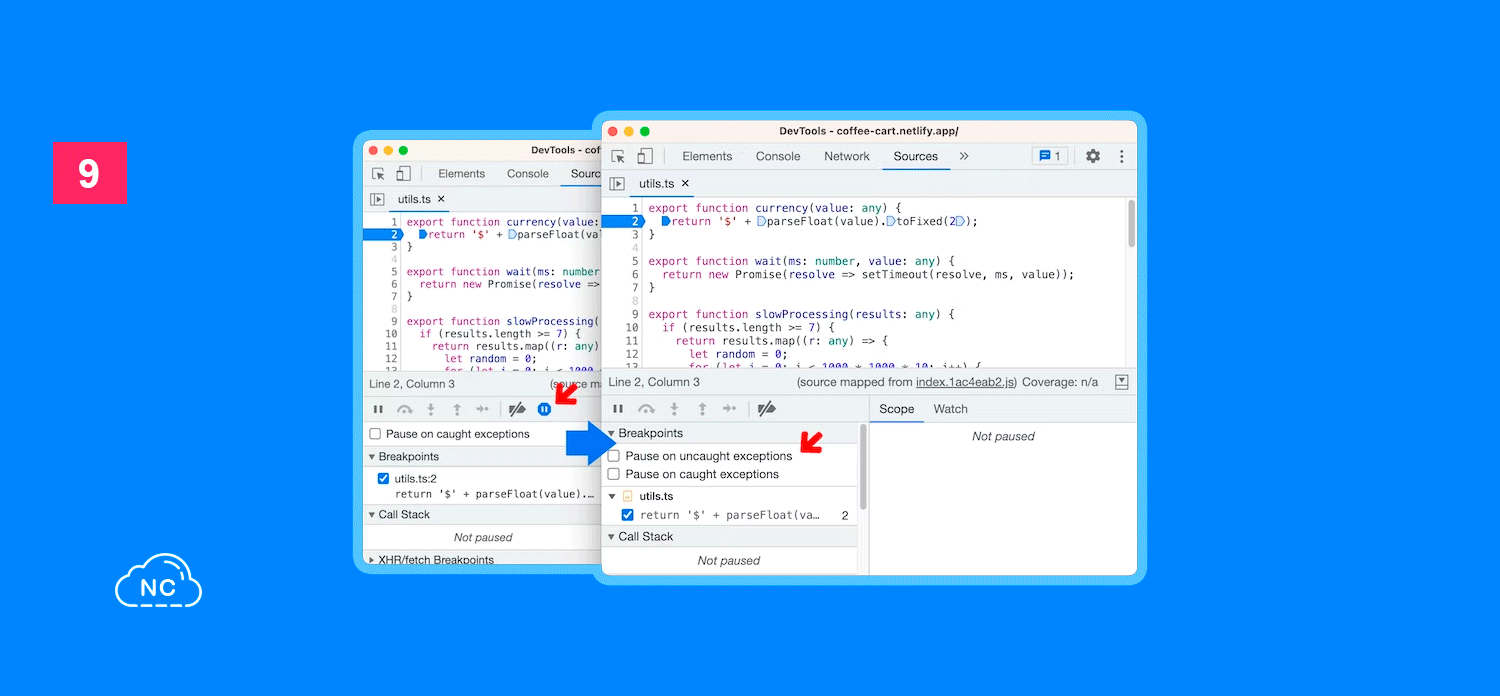1500x696 pixels.
Task: Click 'Not paused' text in Scope pane
Action: click(1003, 436)
